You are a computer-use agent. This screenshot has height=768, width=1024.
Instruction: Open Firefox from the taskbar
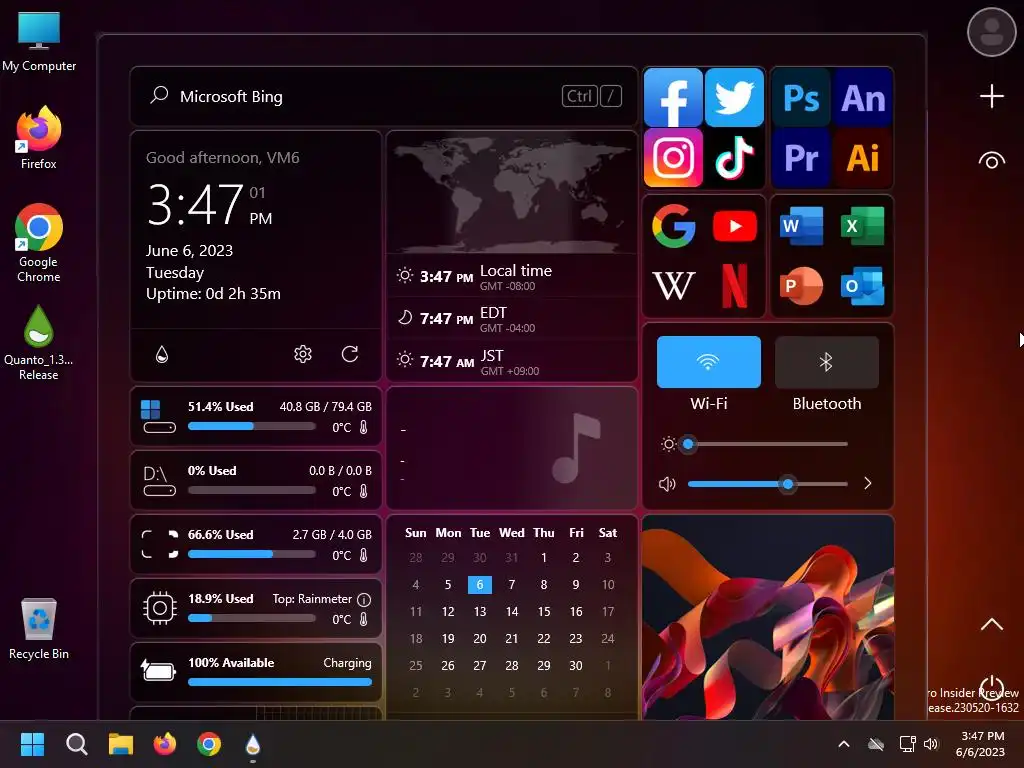click(165, 744)
